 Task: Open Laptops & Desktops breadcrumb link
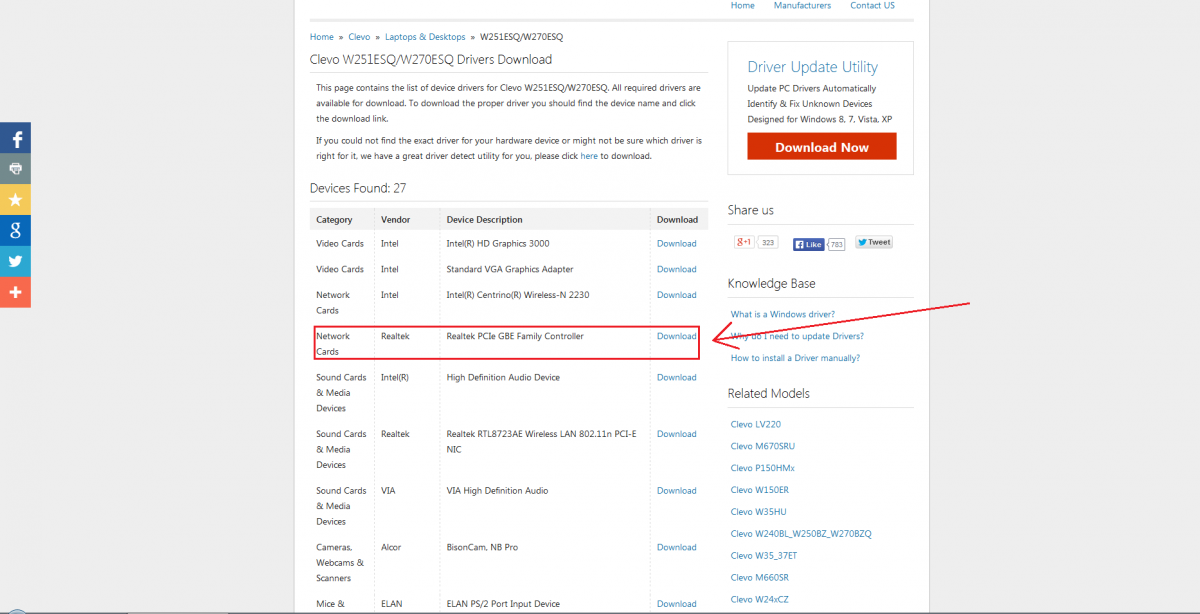[426, 37]
